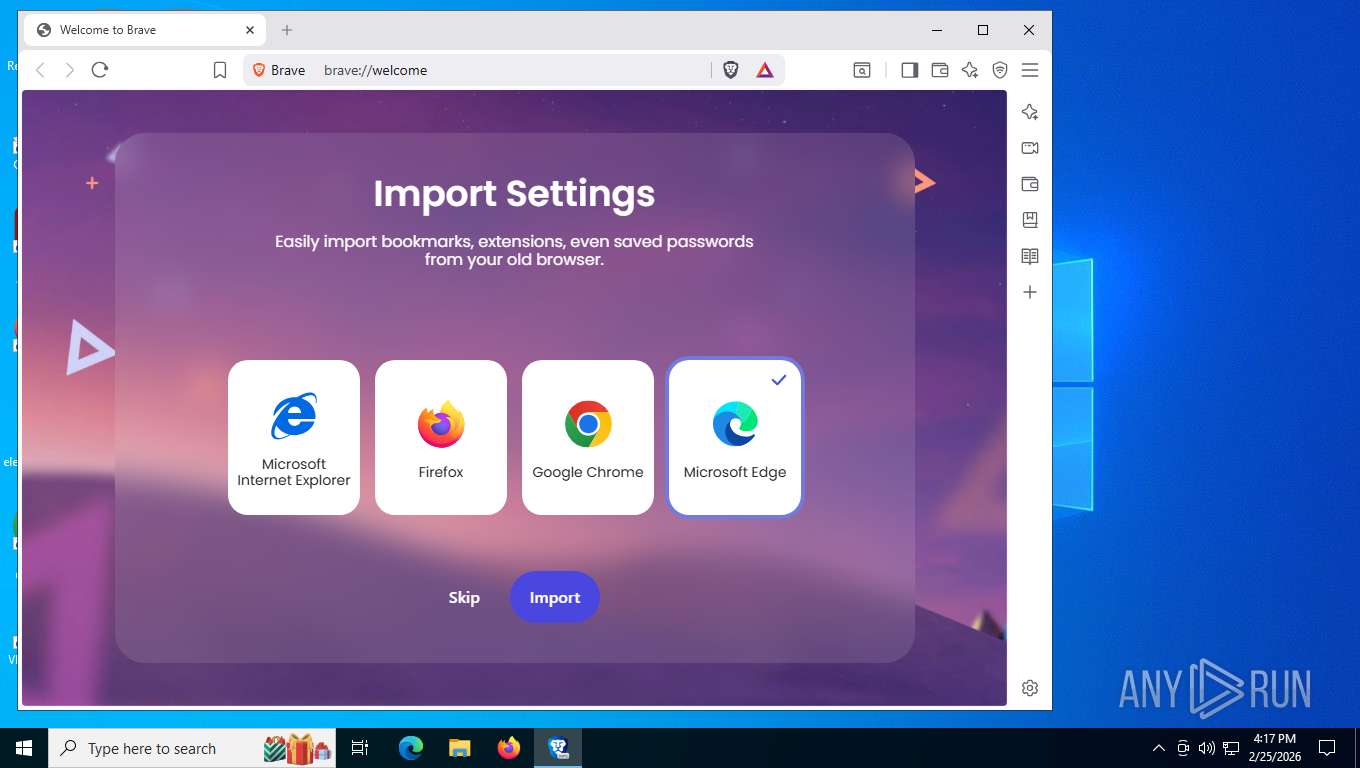
Task: Reload the Brave welcome page
Action: click(x=100, y=70)
